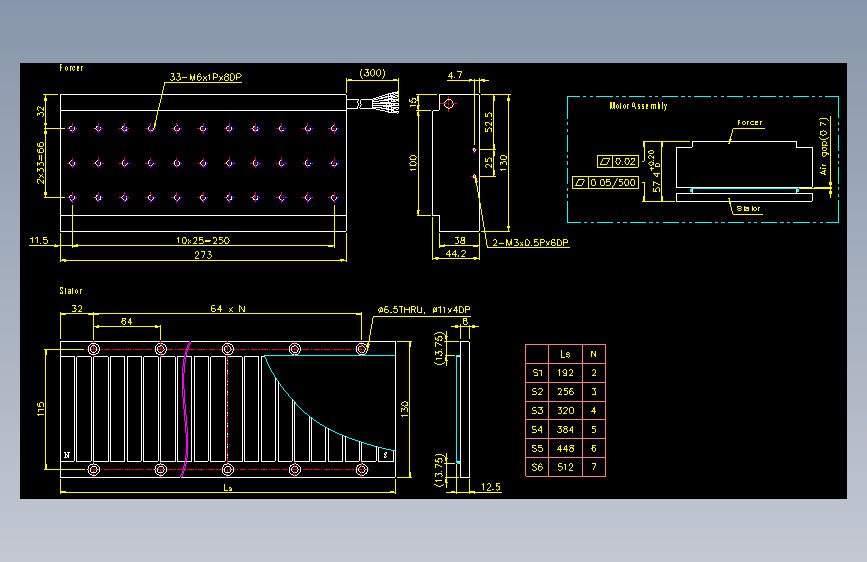Select the 64 x N dimension
867x562 pixels.
click(228, 309)
